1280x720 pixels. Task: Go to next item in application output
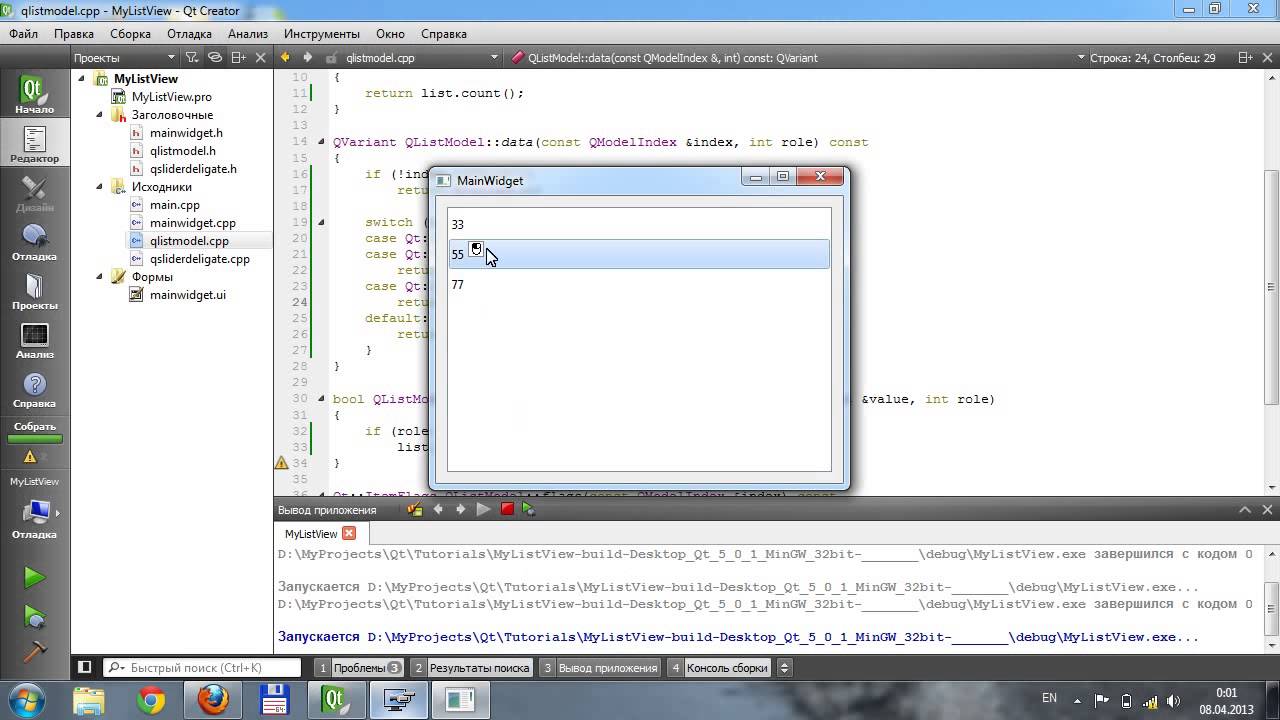[460, 510]
